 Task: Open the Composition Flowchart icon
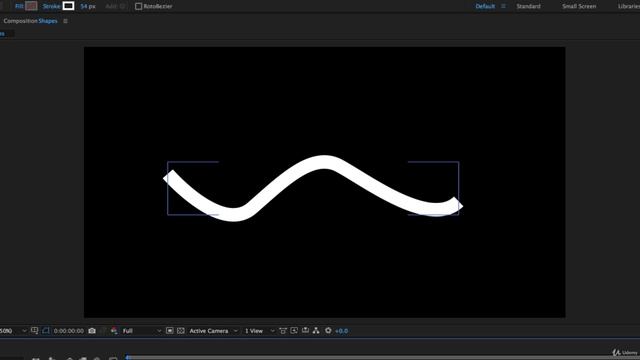tap(316, 331)
